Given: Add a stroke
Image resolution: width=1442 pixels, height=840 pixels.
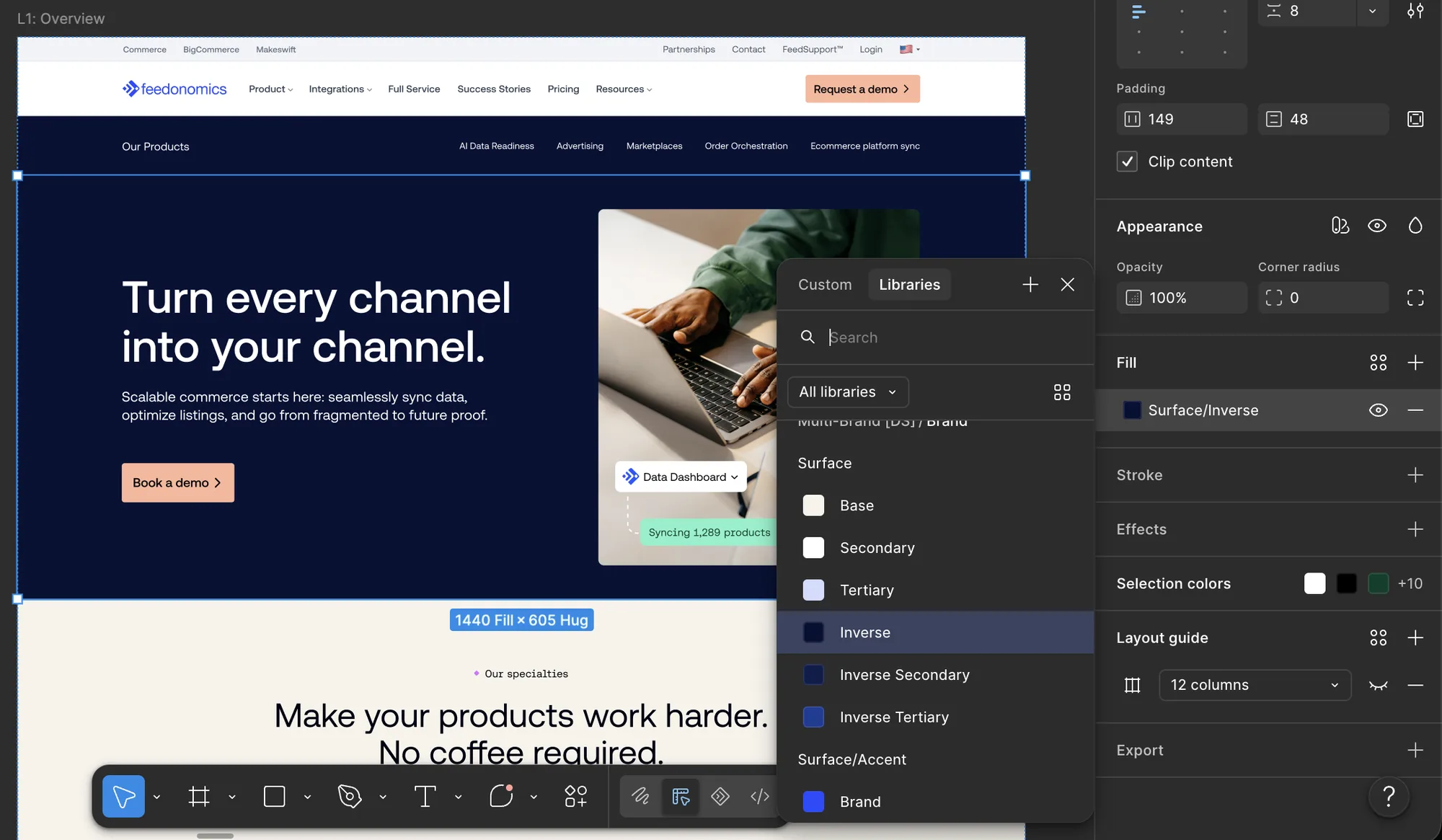Looking at the screenshot, I should click(x=1415, y=475).
